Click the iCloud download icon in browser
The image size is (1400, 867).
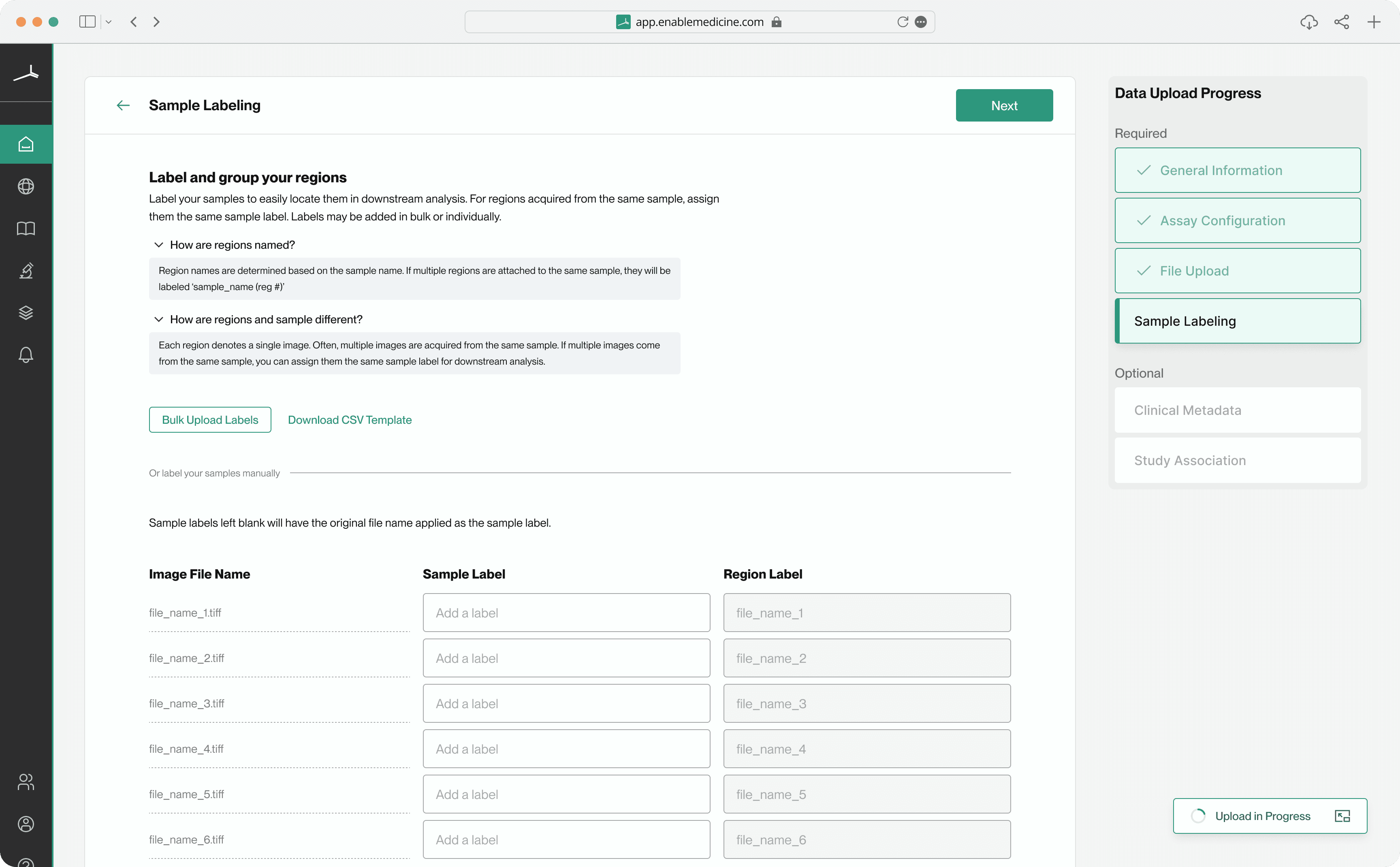point(1309,22)
